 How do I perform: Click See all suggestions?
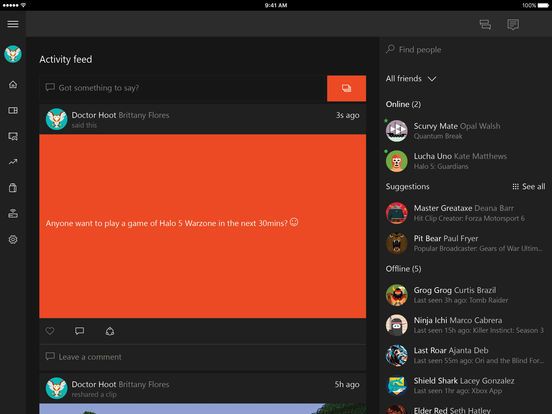tap(529, 187)
